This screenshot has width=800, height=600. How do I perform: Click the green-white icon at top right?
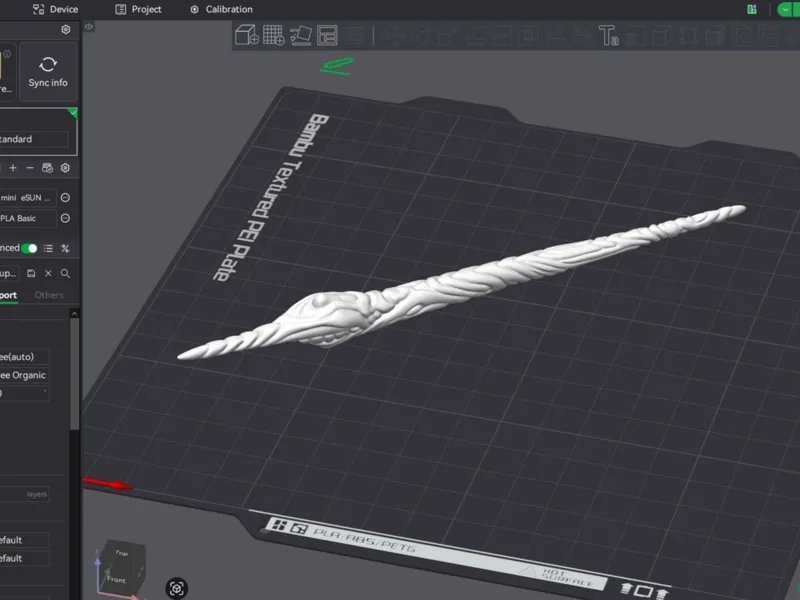(x=752, y=9)
